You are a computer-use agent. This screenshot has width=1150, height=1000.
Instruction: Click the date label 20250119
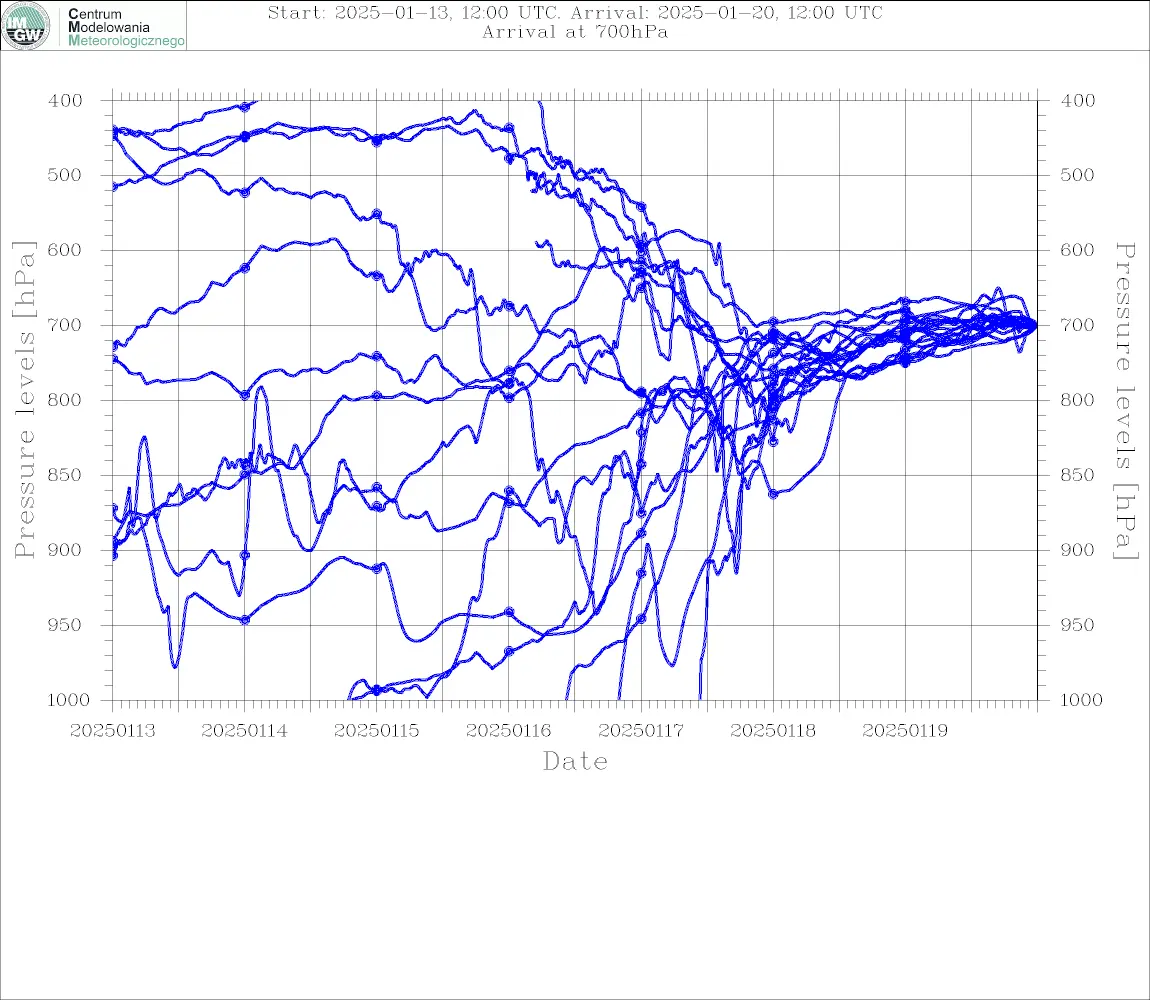[x=905, y=731]
